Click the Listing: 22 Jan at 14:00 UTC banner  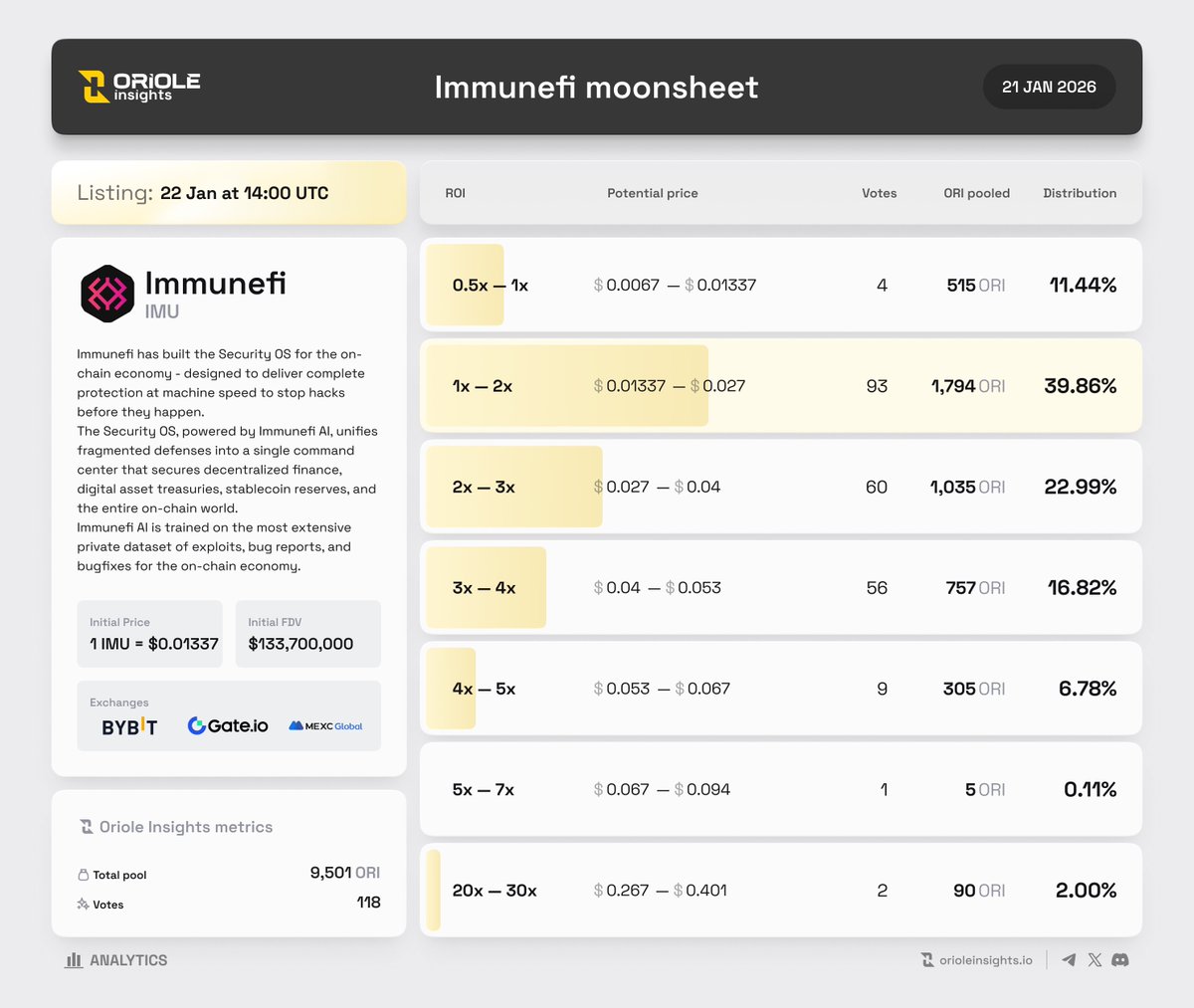[229, 193]
